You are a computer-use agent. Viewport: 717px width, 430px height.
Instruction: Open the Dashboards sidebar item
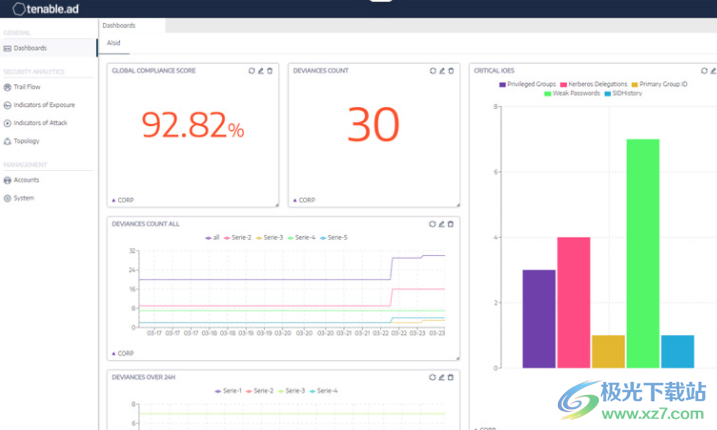coord(30,48)
